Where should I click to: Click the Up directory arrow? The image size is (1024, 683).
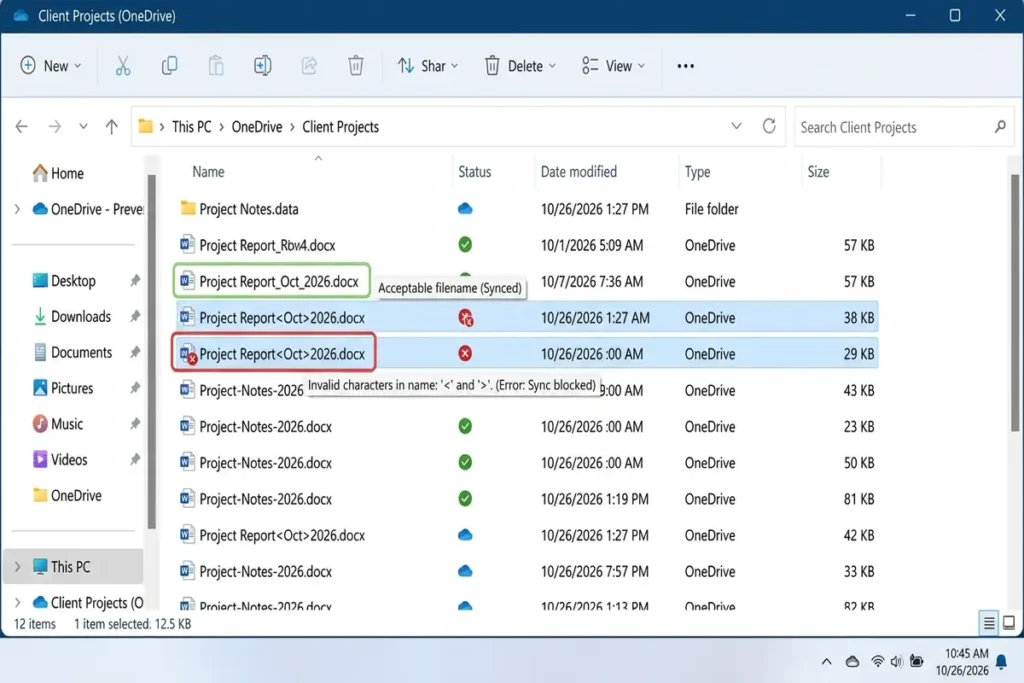pyautogui.click(x=112, y=127)
